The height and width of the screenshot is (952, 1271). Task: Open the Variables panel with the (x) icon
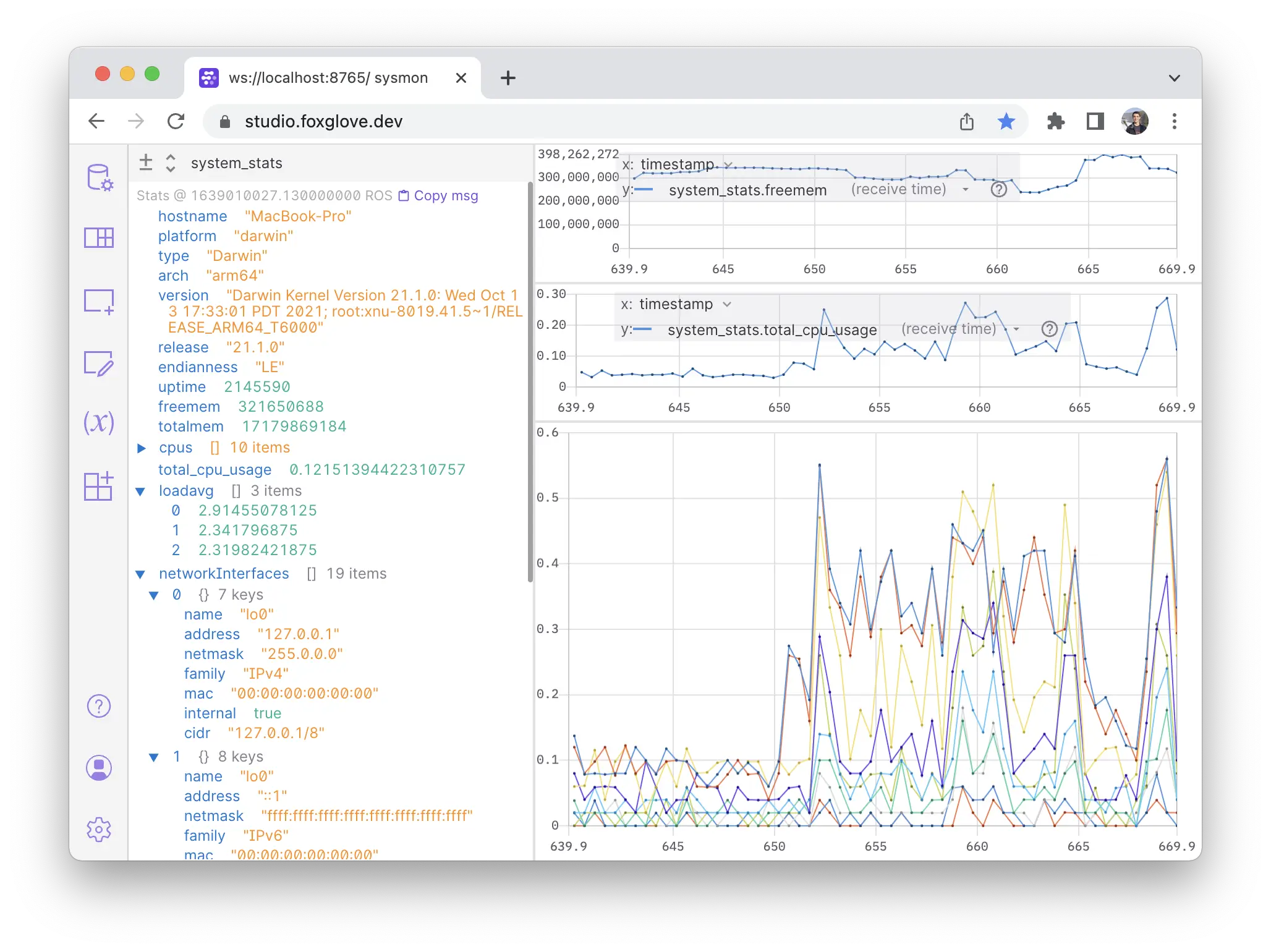coord(99,423)
